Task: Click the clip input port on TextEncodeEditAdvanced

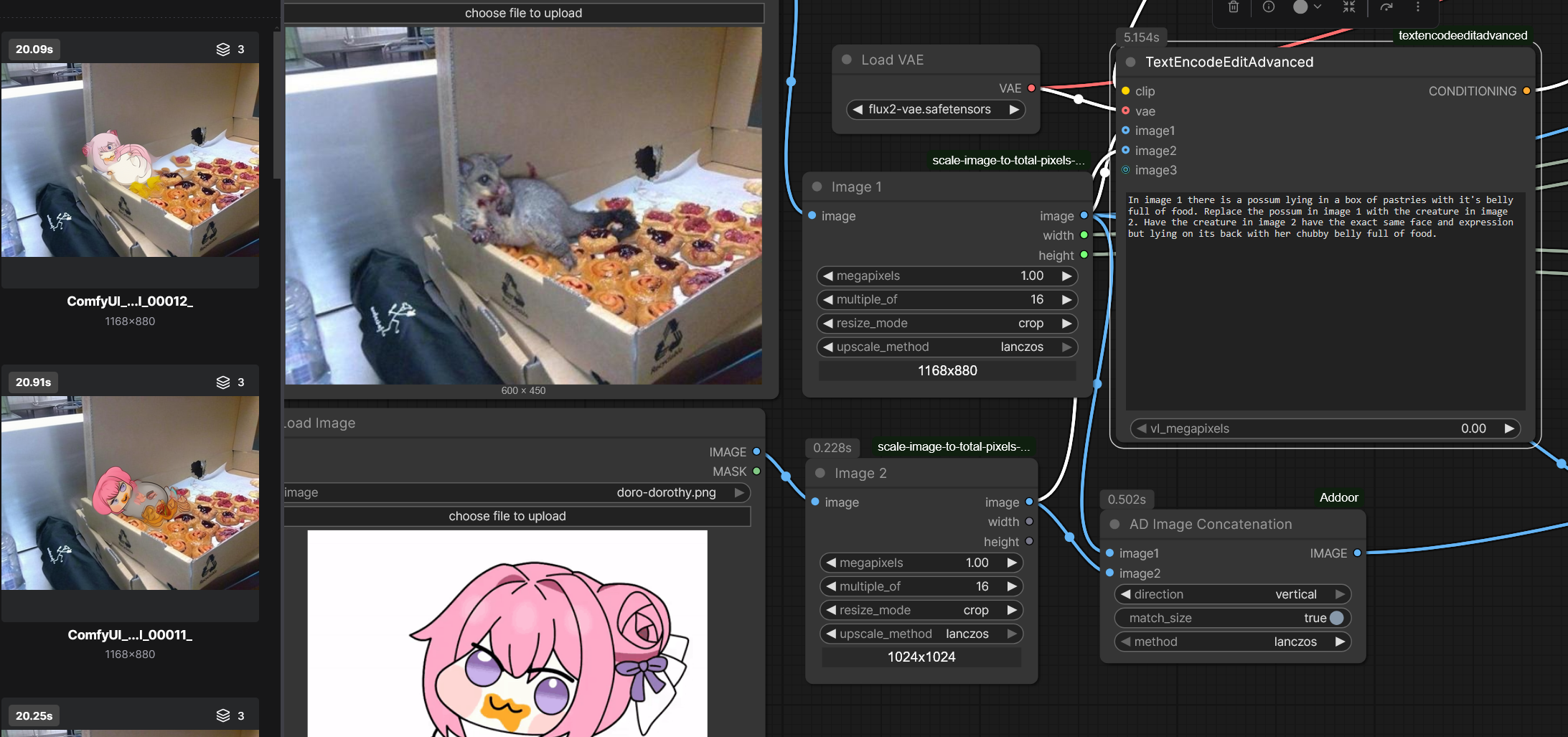Action: point(1126,91)
